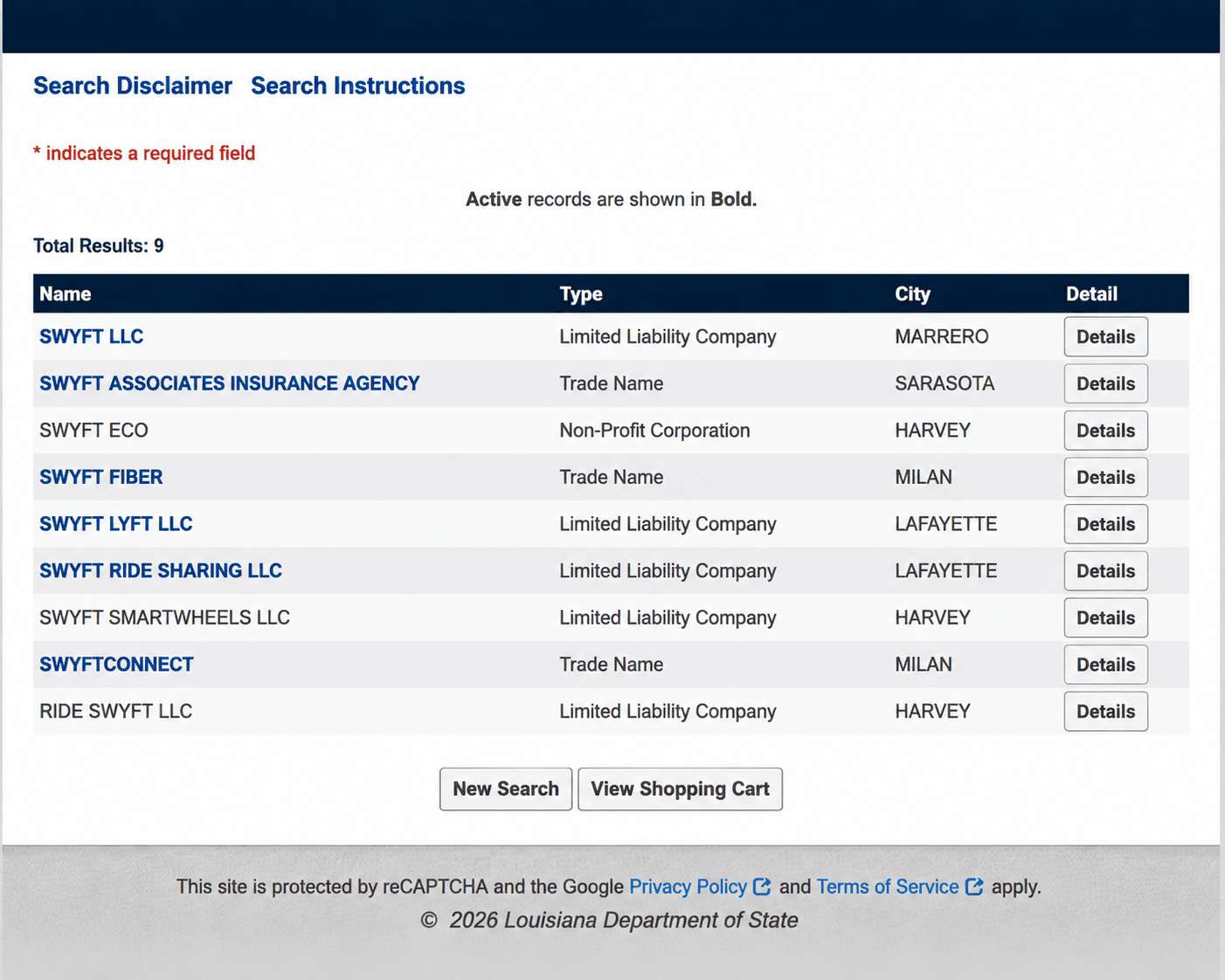1225x980 pixels.
Task: Click Details button for SWYFT LLC
Action: click(1105, 336)
